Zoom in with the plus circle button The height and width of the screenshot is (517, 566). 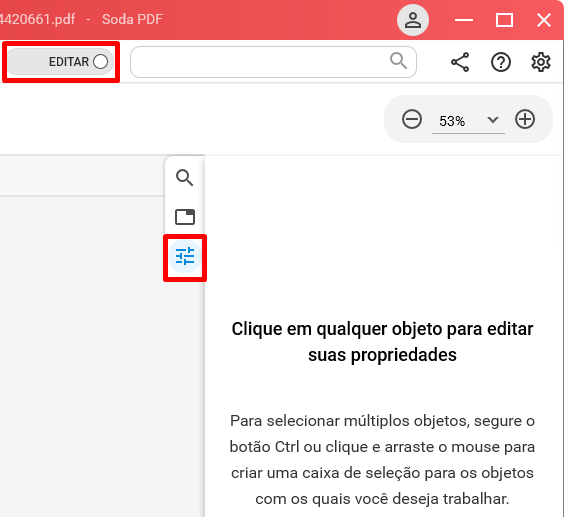[525, 119]
